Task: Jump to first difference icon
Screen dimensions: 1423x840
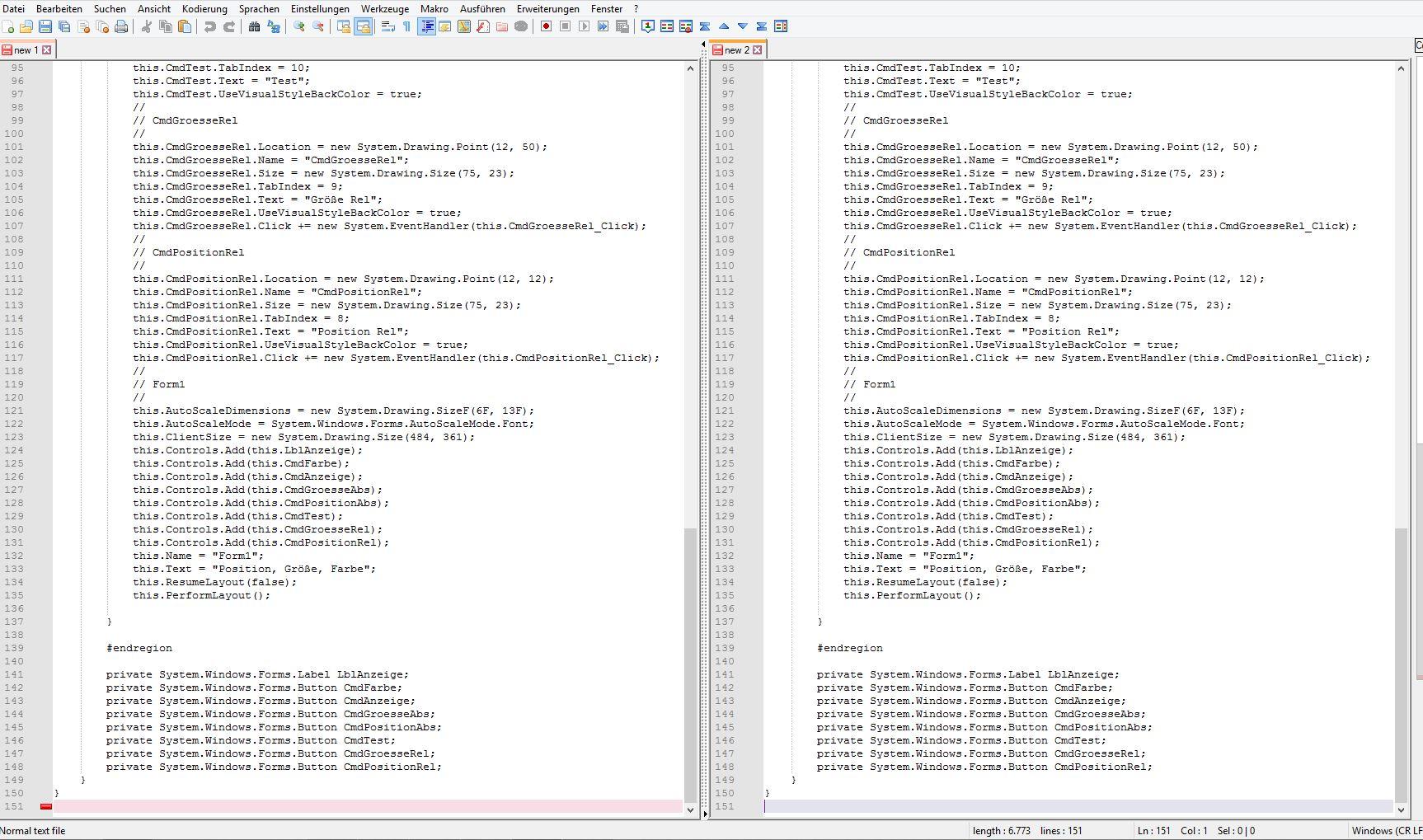Action: coord(705,26)
